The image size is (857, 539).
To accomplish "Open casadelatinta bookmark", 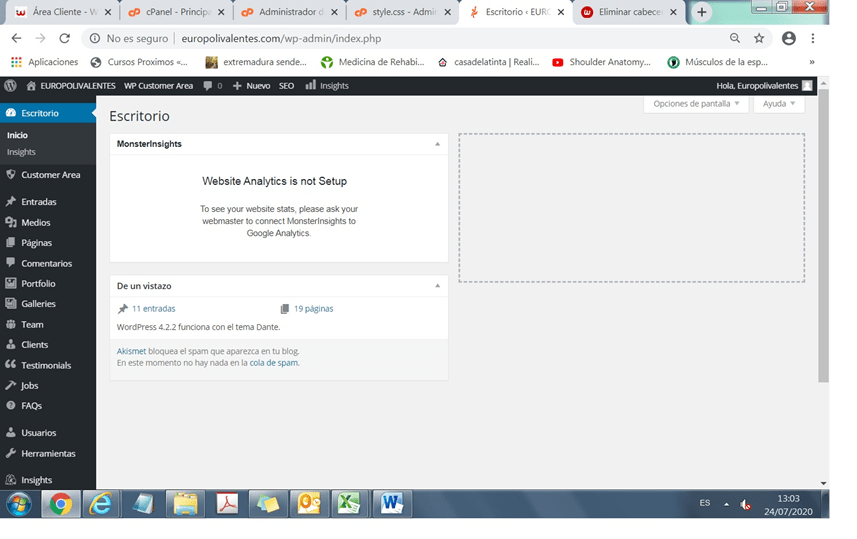I will tap(489, 62).
